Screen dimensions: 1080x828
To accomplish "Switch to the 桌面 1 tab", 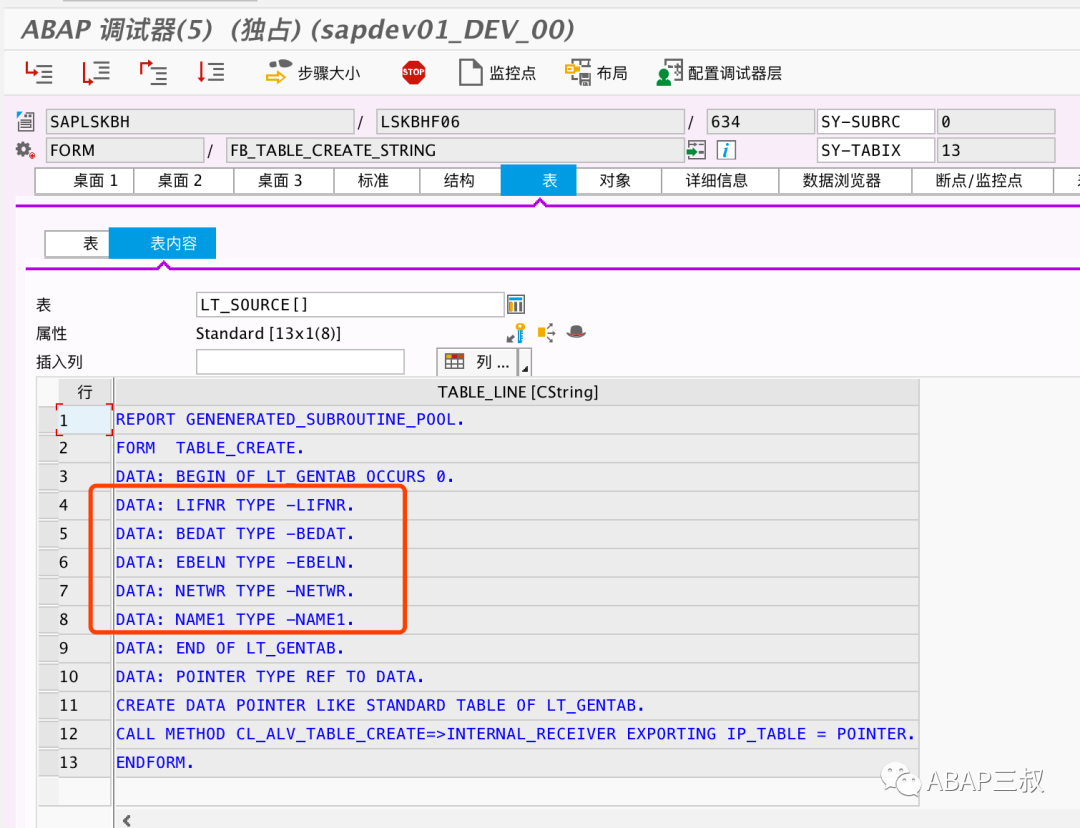I will click(x=85, y=180).
